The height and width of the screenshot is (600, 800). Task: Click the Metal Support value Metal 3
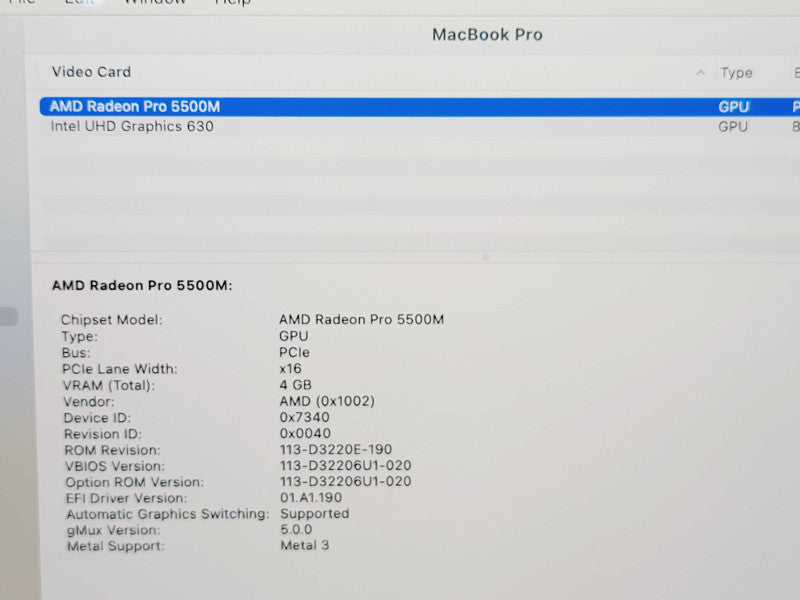(305, 545)
